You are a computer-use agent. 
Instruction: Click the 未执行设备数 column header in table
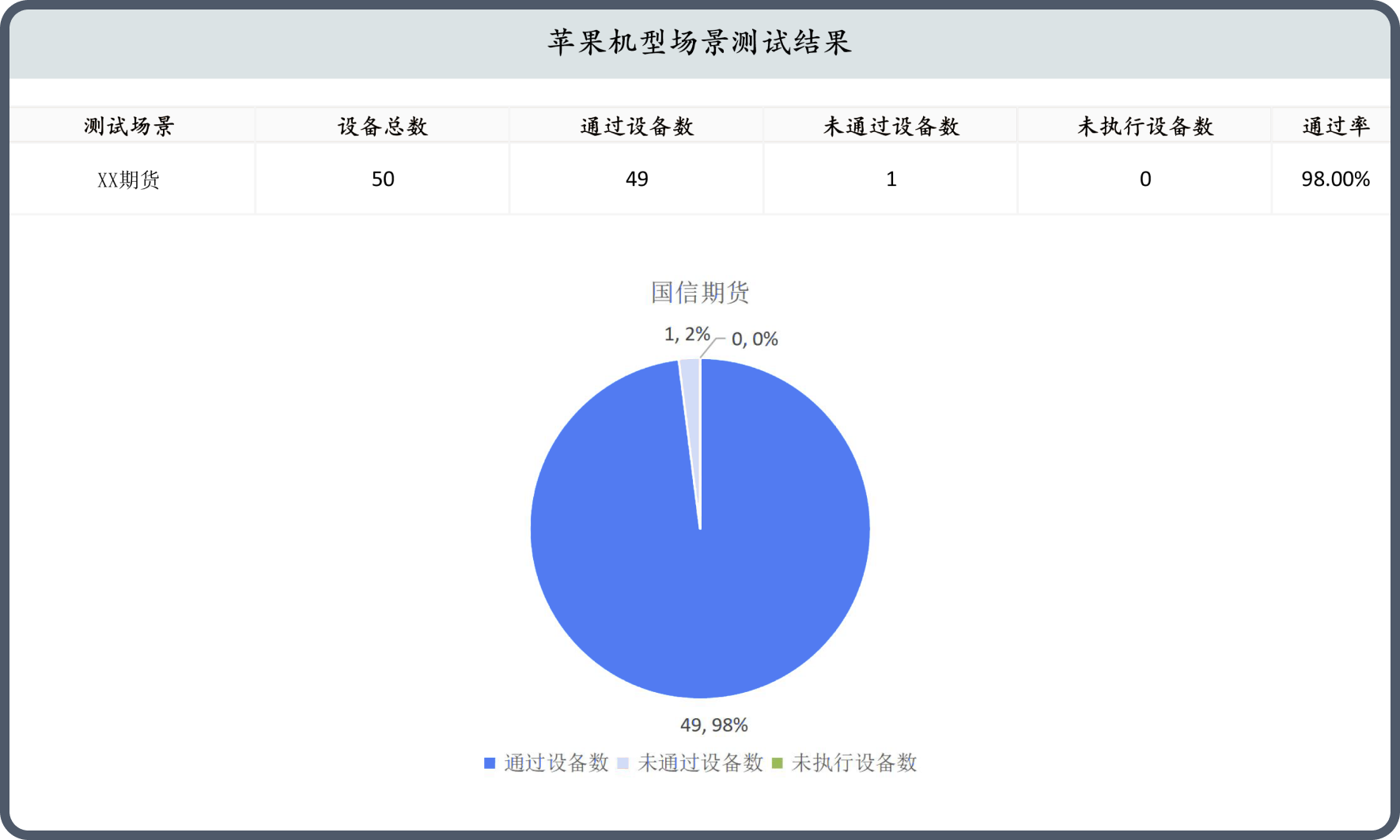tap(1145, 126)
